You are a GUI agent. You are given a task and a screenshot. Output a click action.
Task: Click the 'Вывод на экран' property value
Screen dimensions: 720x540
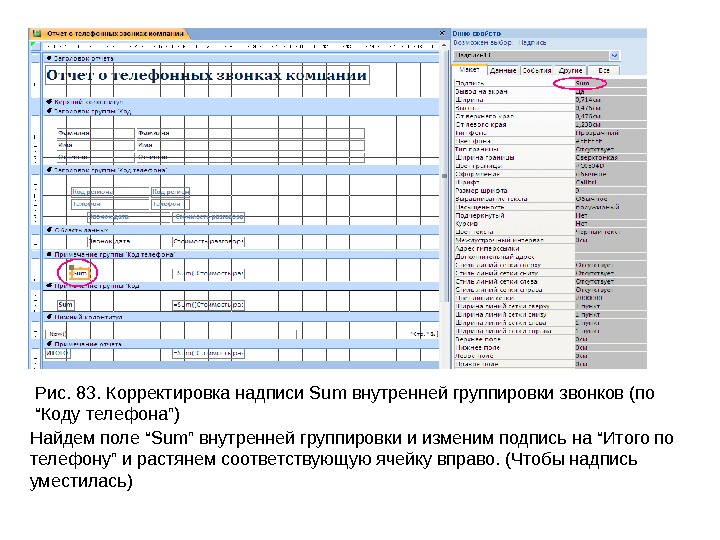click(x=610, y=91)
